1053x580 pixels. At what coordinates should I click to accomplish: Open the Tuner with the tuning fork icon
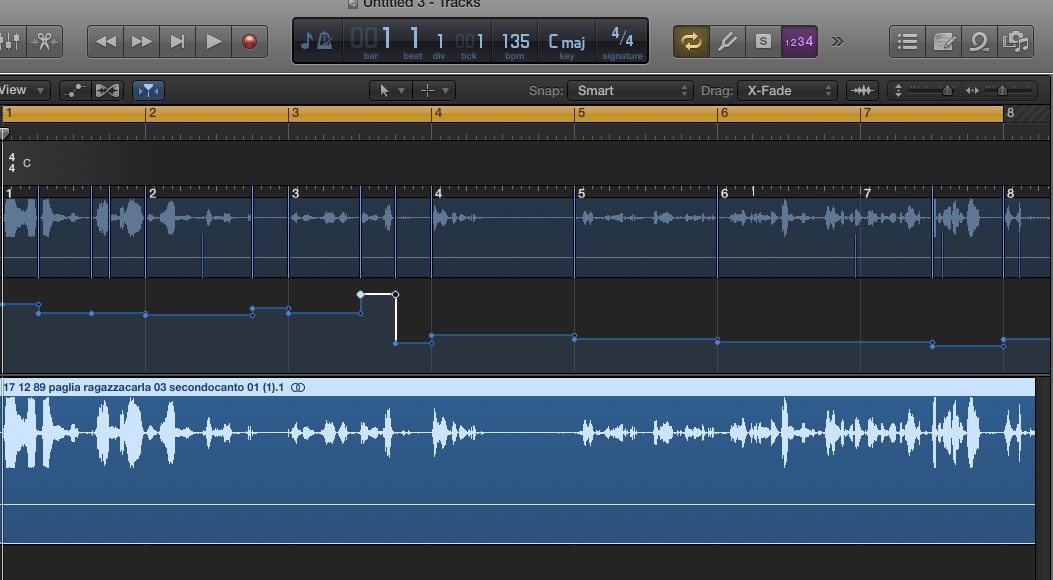[x=727, y=41]
